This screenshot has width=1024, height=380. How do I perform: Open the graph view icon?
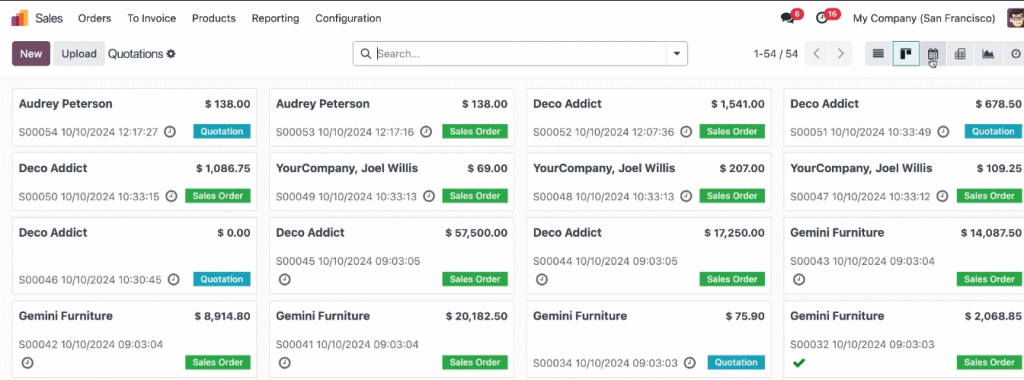pyautogui.click(x=987, y=54)
